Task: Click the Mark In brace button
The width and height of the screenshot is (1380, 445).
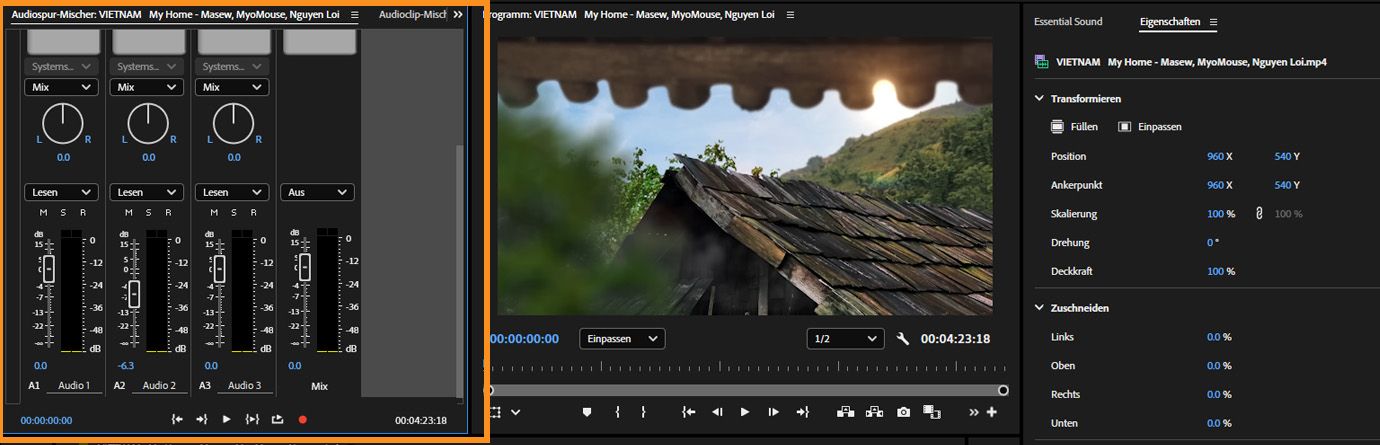Action: coord(617,412)
